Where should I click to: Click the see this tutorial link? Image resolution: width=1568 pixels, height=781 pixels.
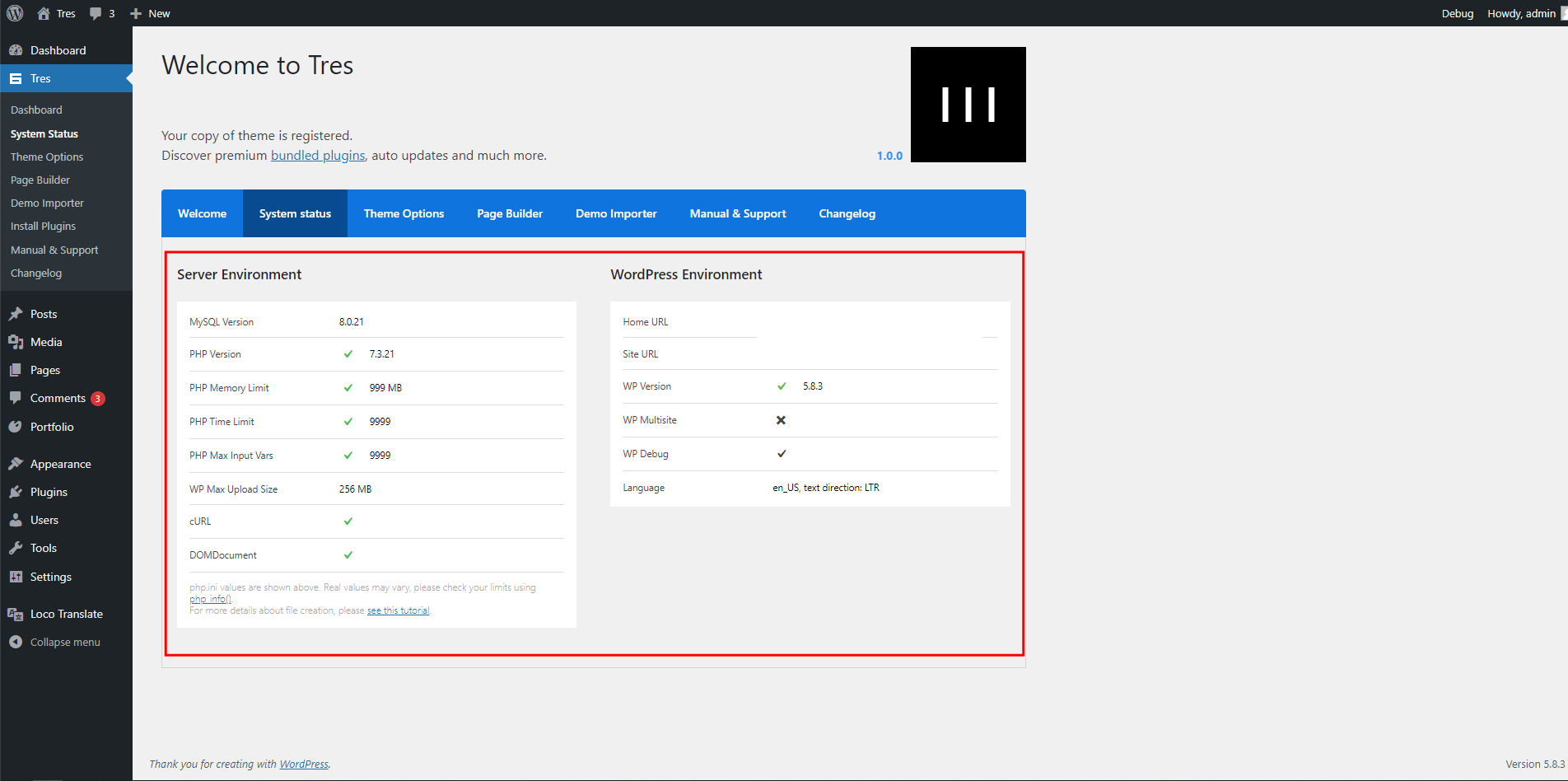pos(398,610)
